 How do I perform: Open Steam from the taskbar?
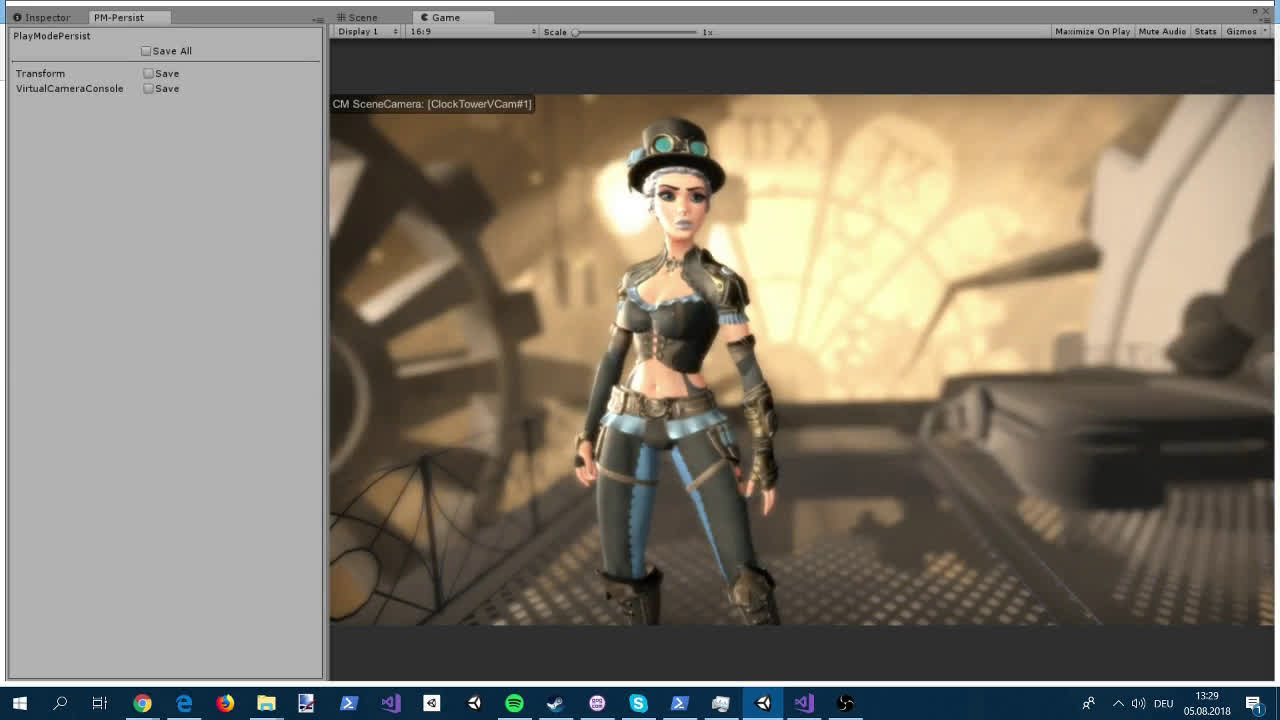555,703
